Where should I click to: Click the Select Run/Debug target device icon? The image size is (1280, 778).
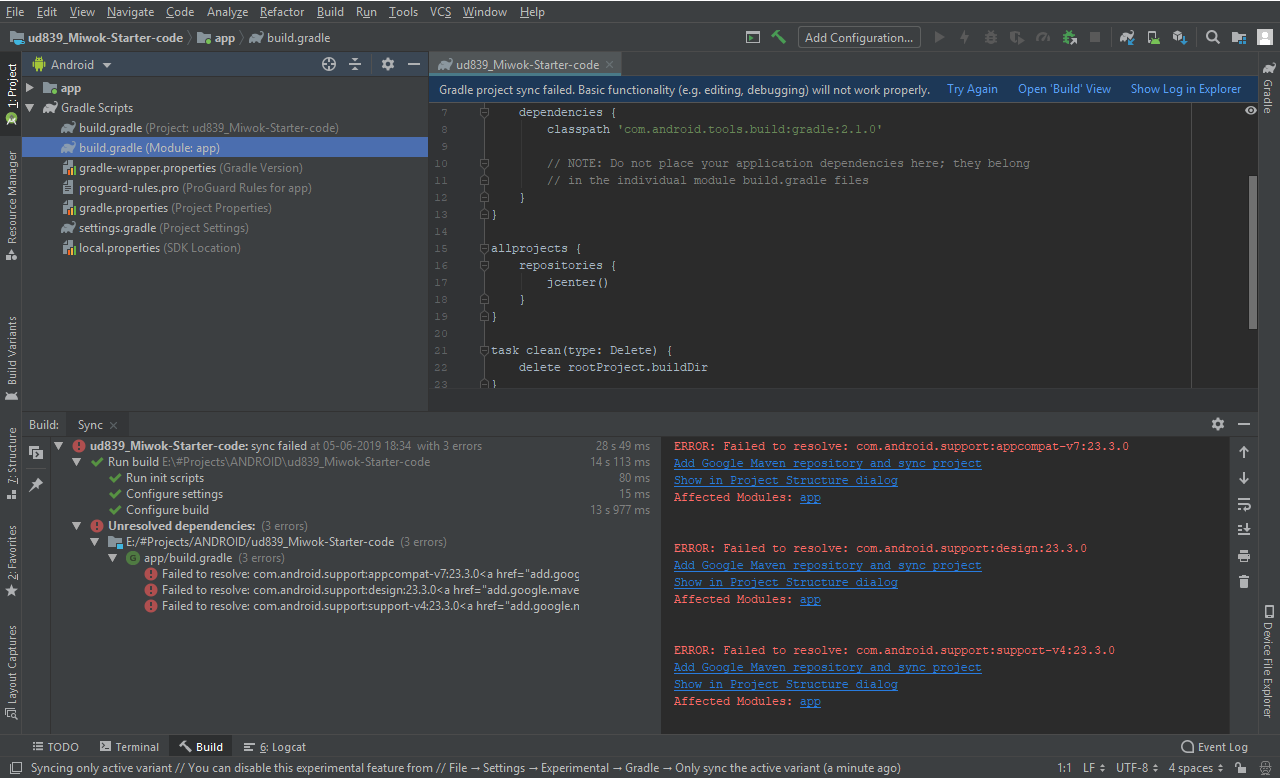753,37
